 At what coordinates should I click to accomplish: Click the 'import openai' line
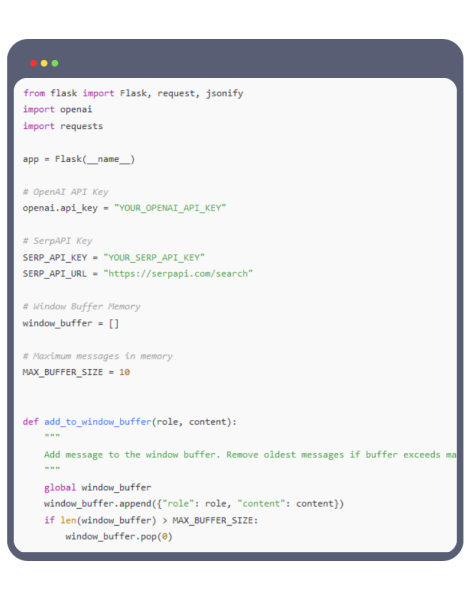[x=57, y=109]
